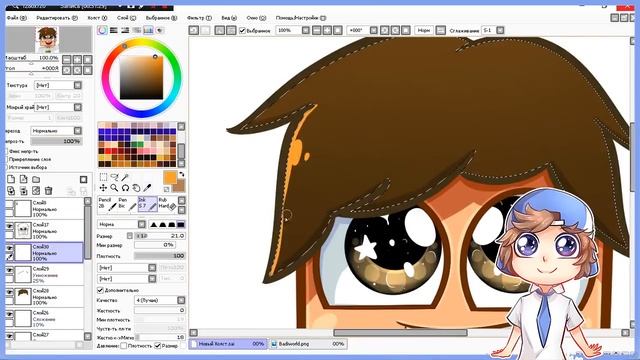Image resolution: width=640 pixels, height=360 pixels.
Task: Create a new linework layer
Action: tap(24, 179)
